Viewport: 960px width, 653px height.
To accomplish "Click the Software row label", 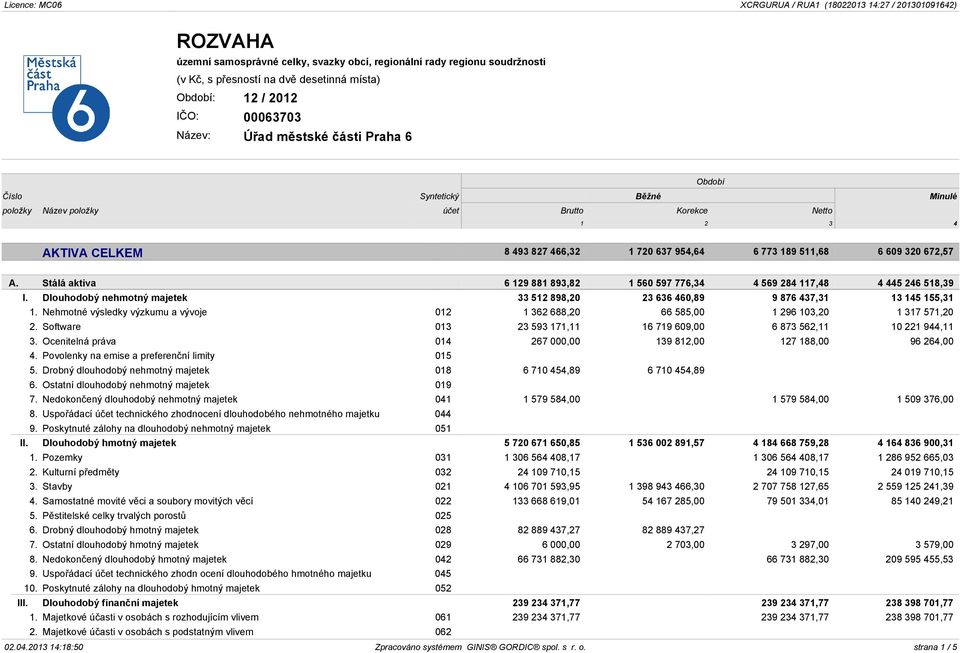I will click(61, 327).
